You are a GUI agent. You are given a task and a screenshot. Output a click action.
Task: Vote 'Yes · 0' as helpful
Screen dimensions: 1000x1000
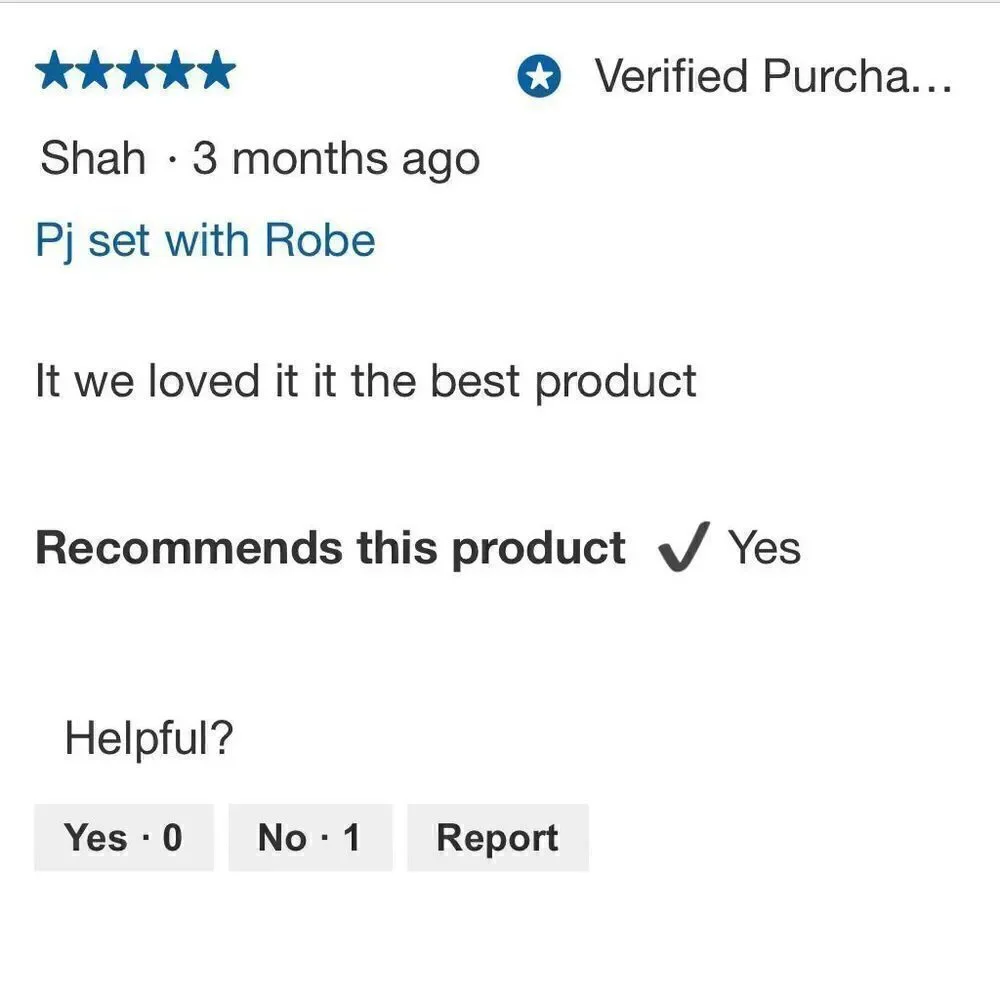click(124, 837)
